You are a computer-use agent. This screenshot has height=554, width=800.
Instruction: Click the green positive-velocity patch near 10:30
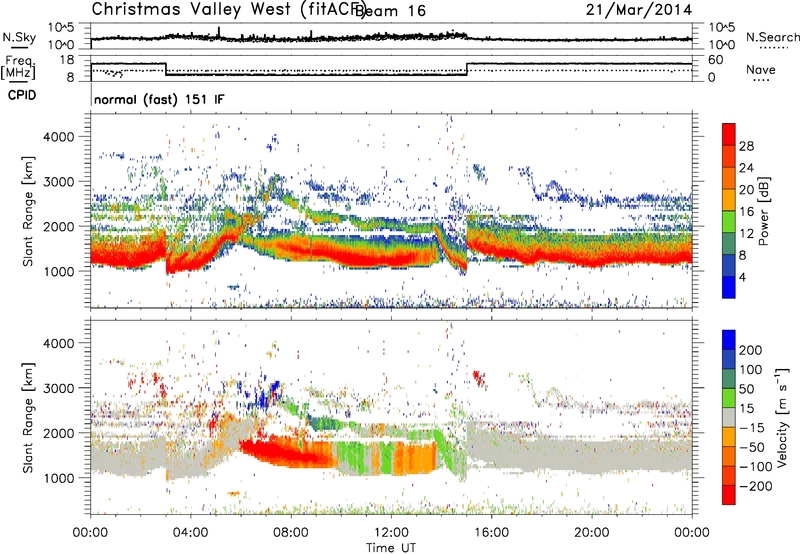(355, 457)
